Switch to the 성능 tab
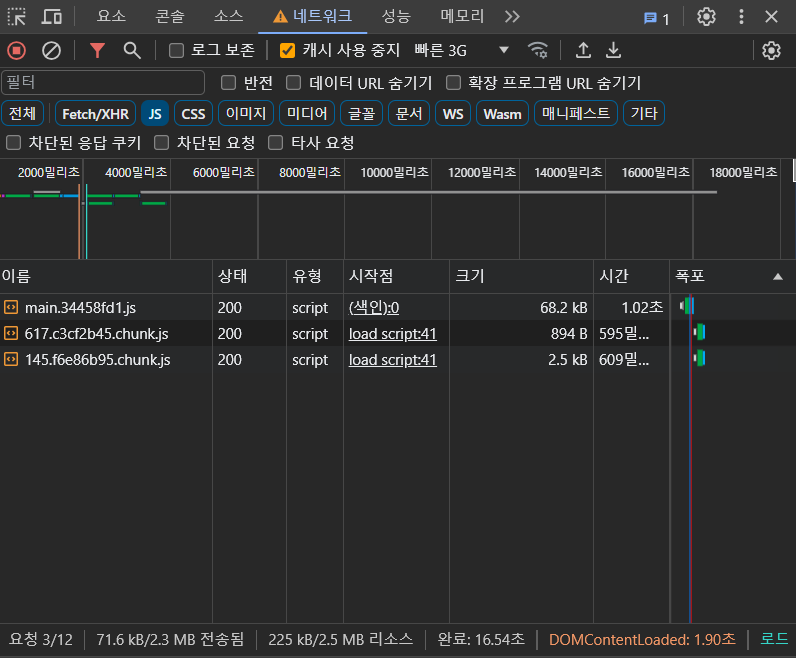 [396, 16]
